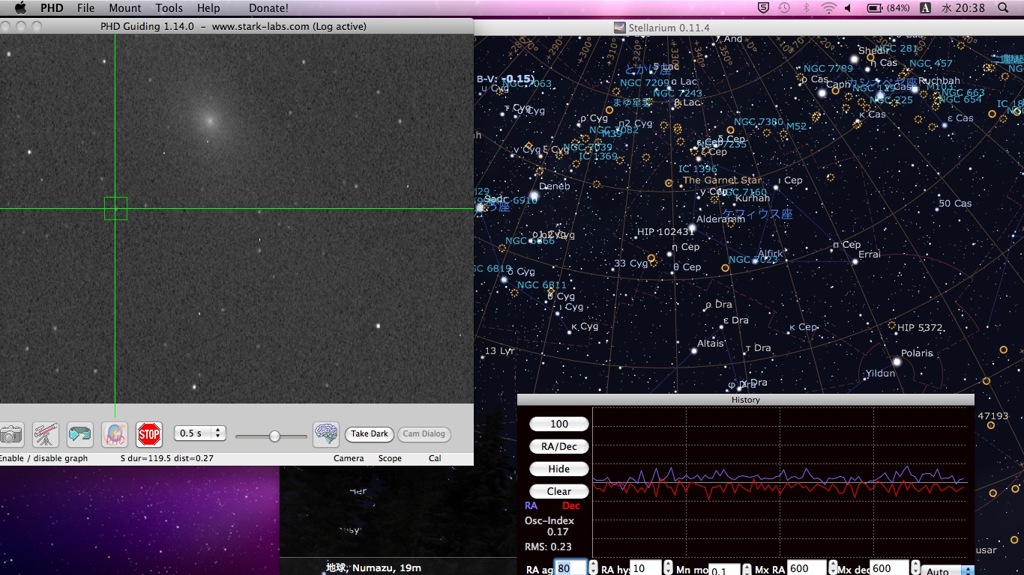
Task: Click the Take Dark button
Action: [369, 434]
